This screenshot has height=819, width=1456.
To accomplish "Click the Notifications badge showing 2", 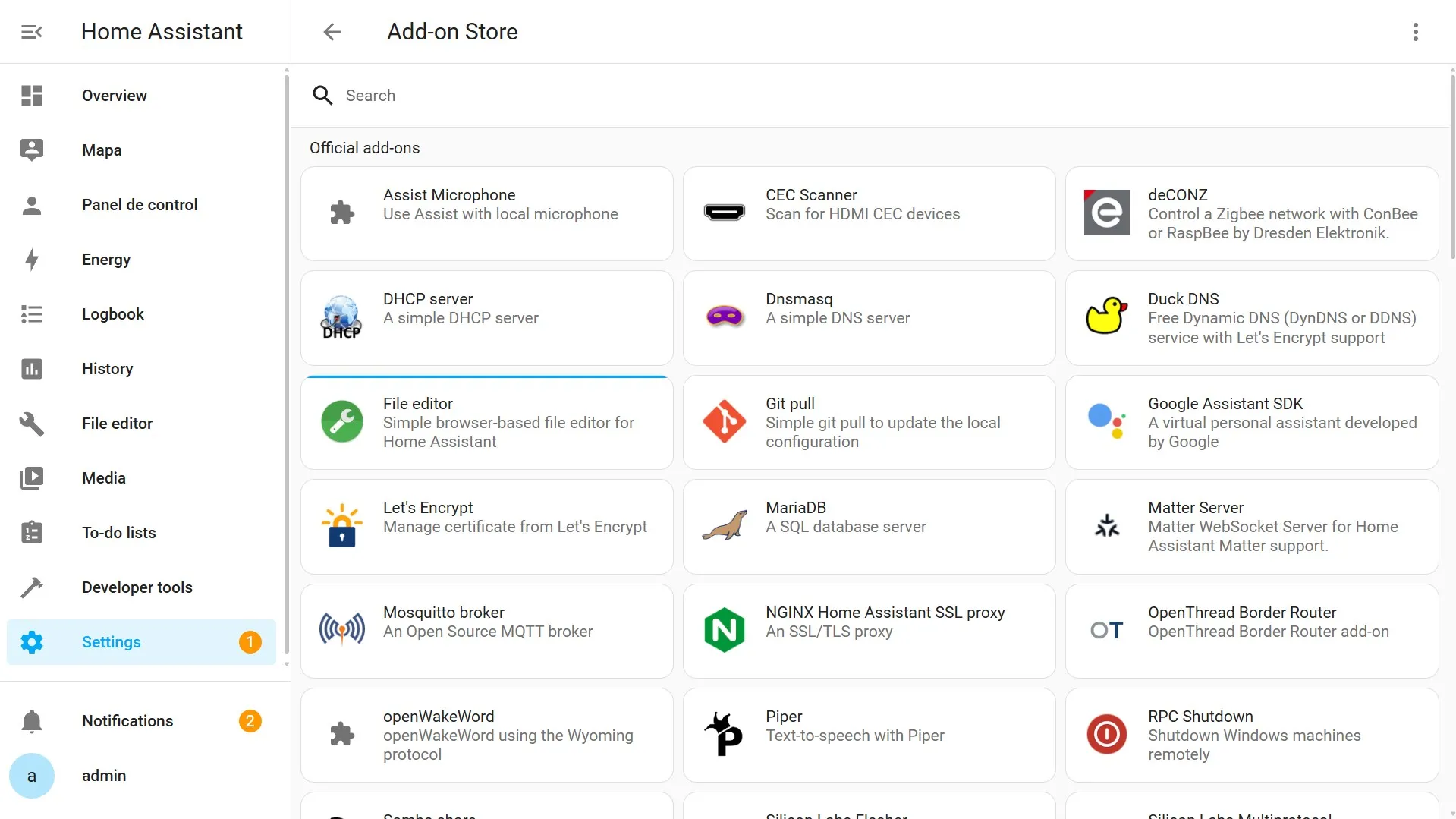I will coord(250,721).
